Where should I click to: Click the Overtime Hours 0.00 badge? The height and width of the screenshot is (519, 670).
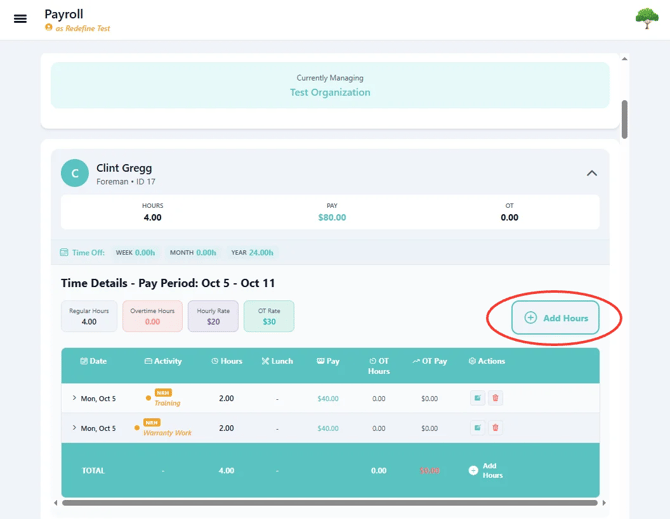click(153, 316)
